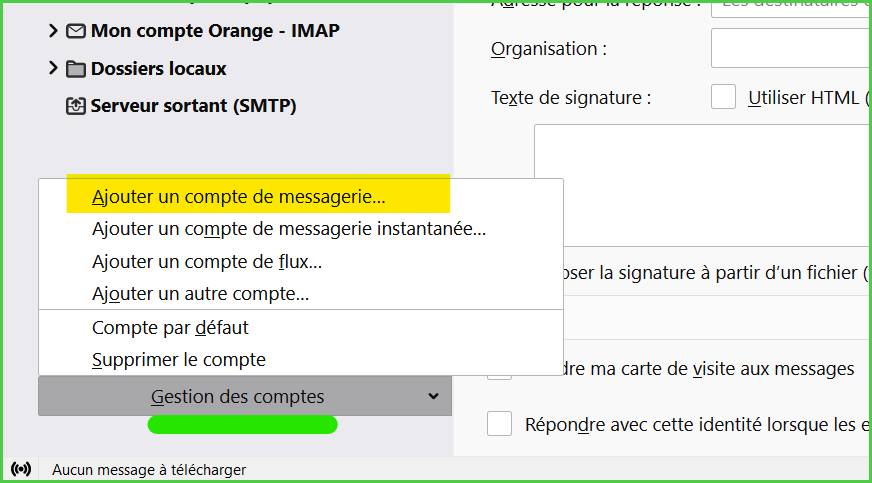The height and width of the screenshot is (483, 872).
Task: Select Ajouter un compte de messagerie
Action: coord(238,197)
